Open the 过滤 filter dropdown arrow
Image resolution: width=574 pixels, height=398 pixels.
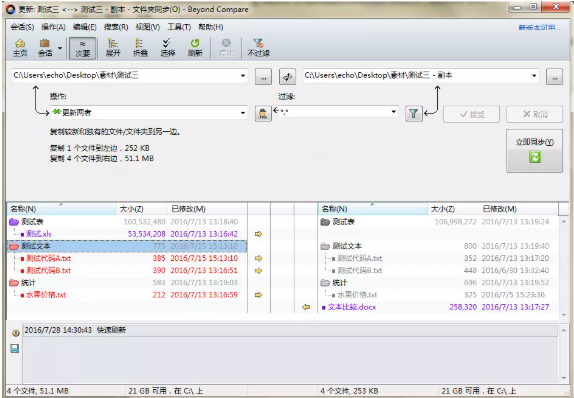[x=394, y=112]
